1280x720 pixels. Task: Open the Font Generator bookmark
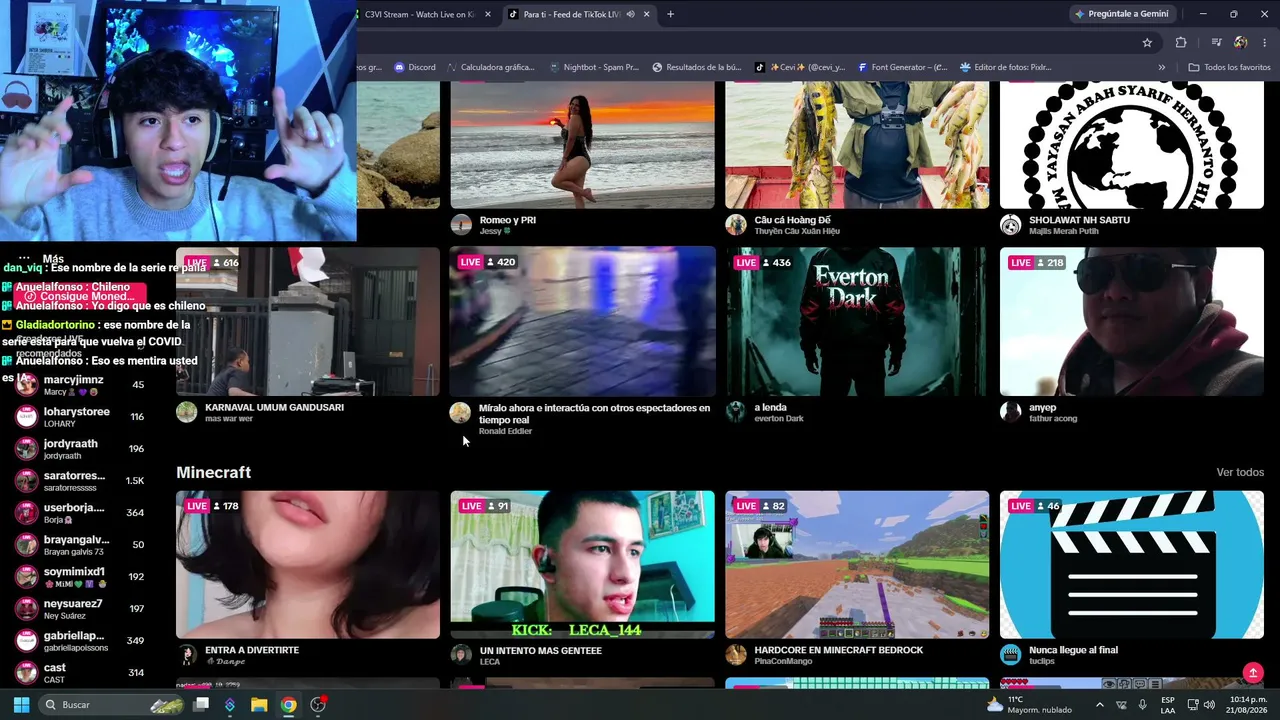[903, 67]
